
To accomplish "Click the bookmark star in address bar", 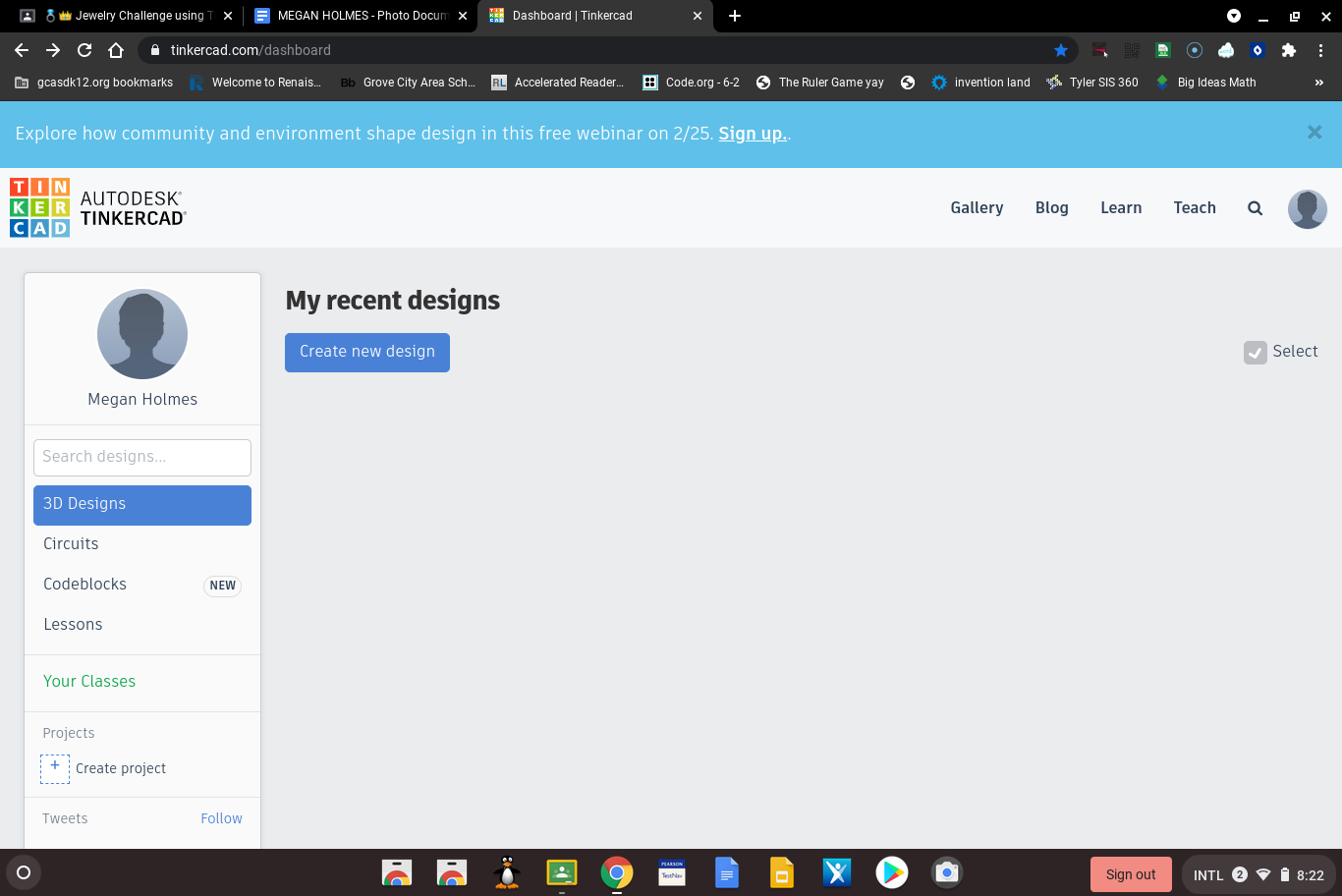I will point(1061,50).
